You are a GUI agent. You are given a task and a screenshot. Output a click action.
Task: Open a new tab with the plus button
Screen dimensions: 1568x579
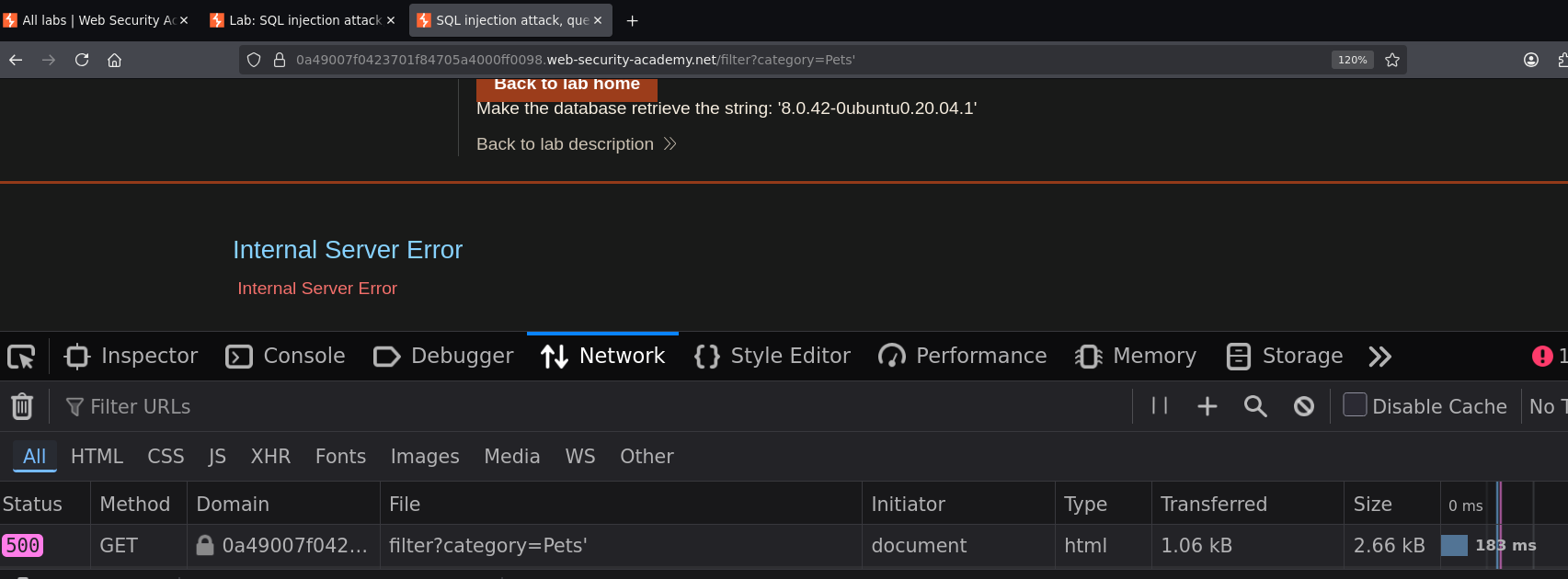(632, 20)
